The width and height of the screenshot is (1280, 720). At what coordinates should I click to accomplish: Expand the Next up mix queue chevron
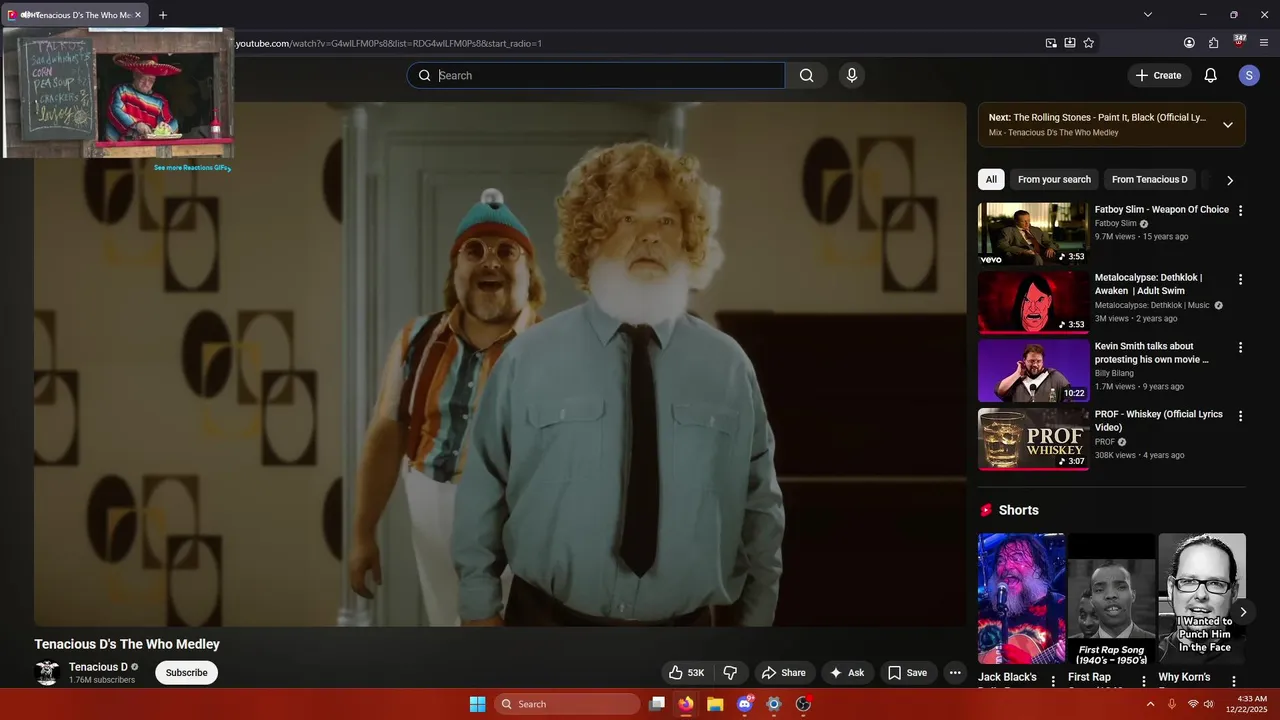coord(1227,125)
